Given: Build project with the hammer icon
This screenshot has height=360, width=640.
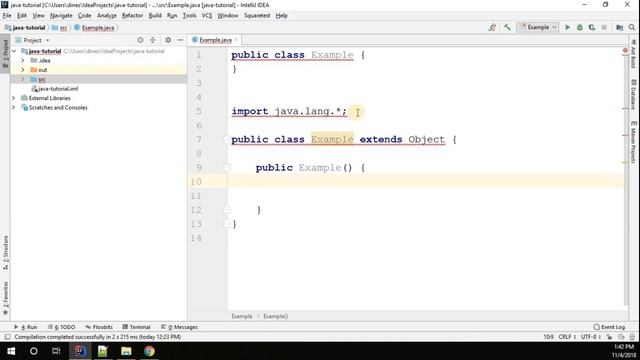Looking at the screenshot, I should 507,27.
